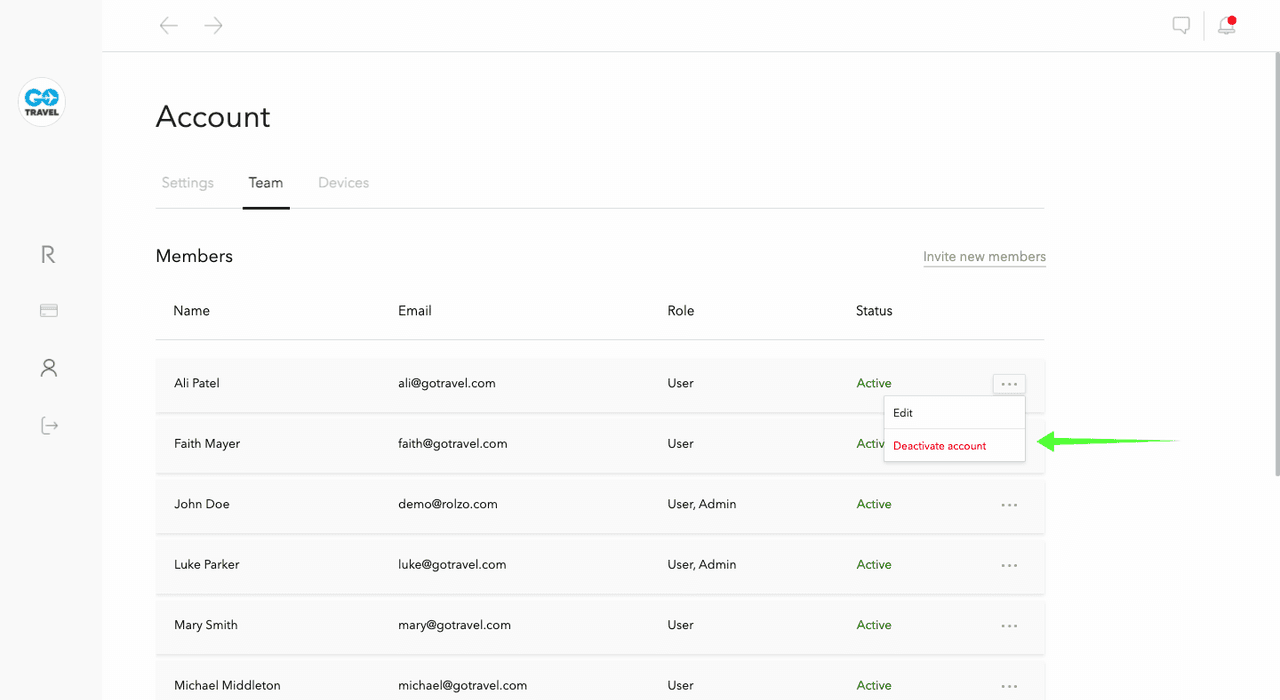Image resolution: width=1280 pixels, height=700 pixels.
Task: Click the Invite new members link
Action: click(x=984, y=257)
